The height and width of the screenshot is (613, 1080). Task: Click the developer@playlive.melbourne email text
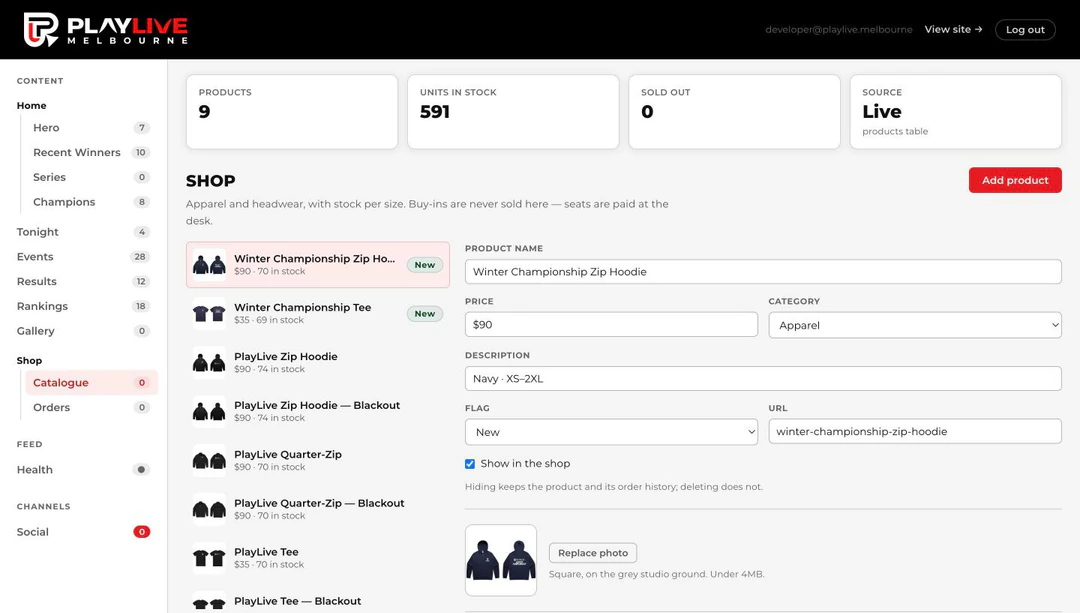[839, 30]
